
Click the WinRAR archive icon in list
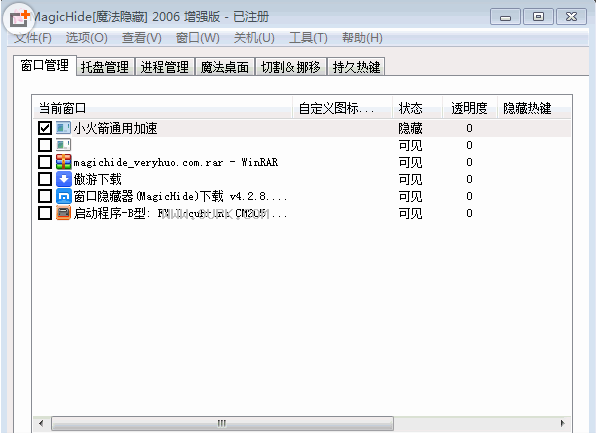63,162
